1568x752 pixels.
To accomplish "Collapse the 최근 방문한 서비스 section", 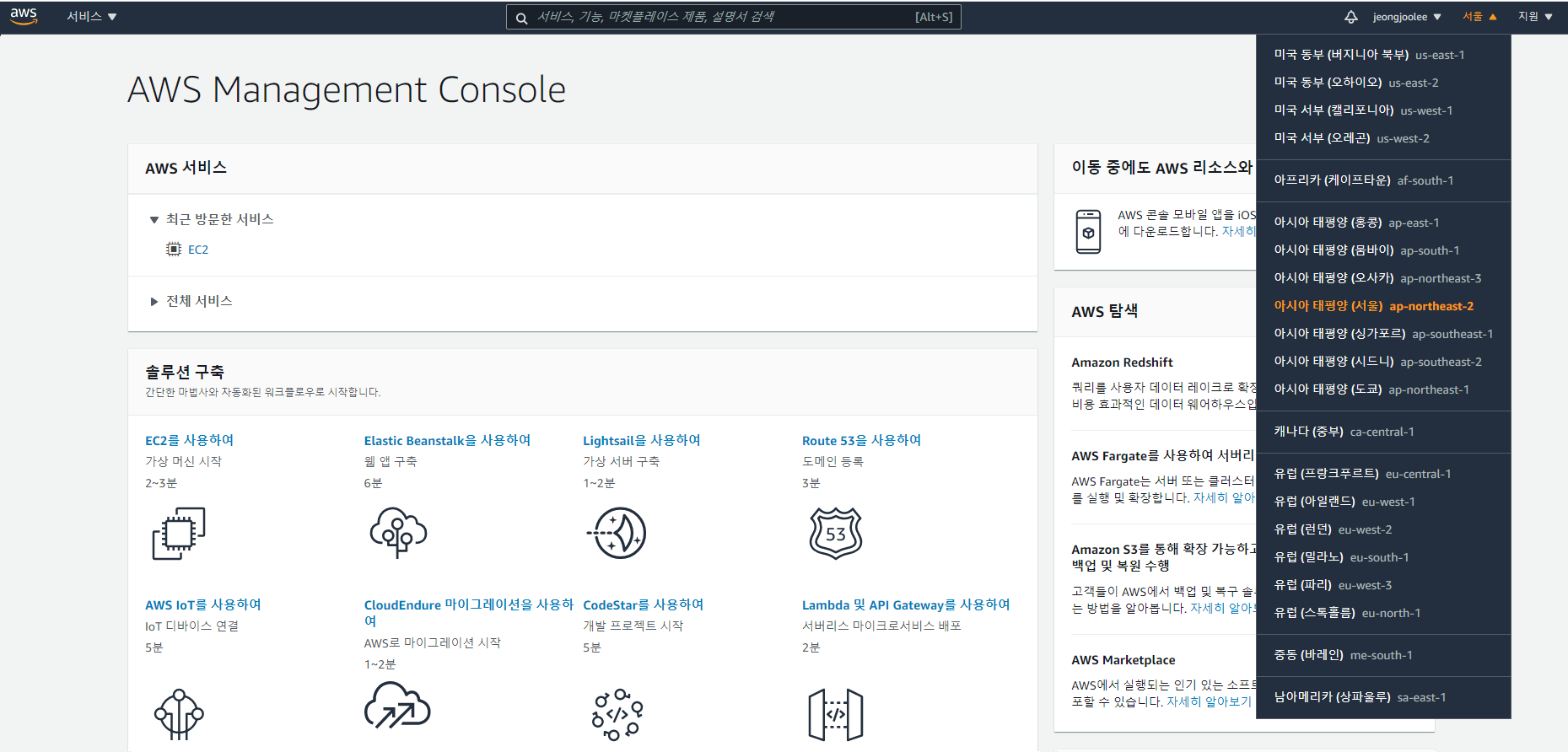I will tap(212, 219).
